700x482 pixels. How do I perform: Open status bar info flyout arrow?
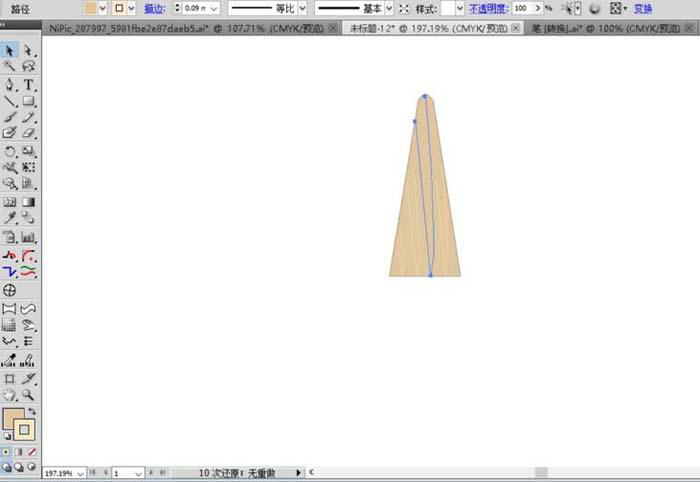pyautogui.click(x=298, y=473)
